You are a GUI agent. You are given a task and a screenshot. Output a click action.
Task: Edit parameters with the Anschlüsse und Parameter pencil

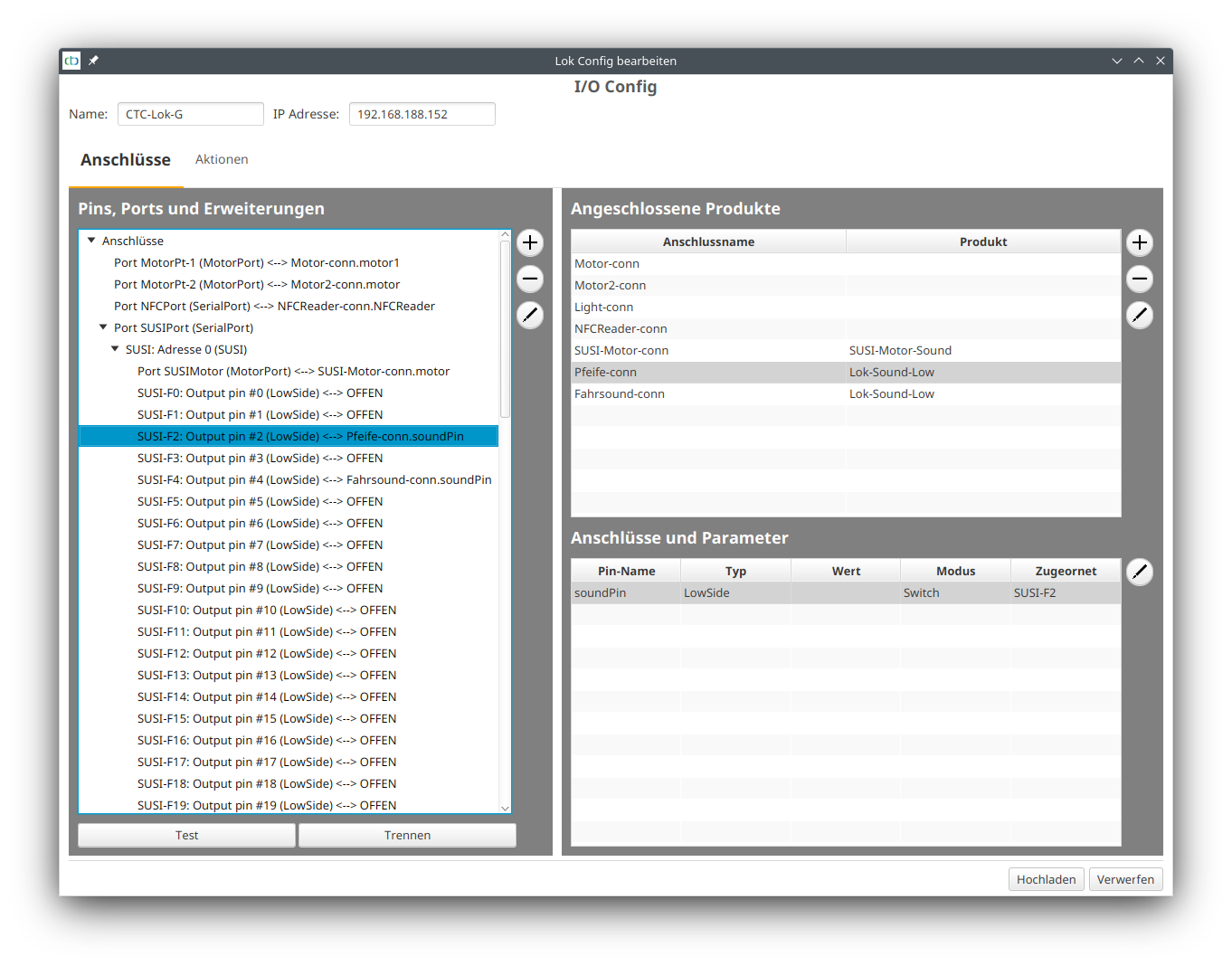[1140, 572]
